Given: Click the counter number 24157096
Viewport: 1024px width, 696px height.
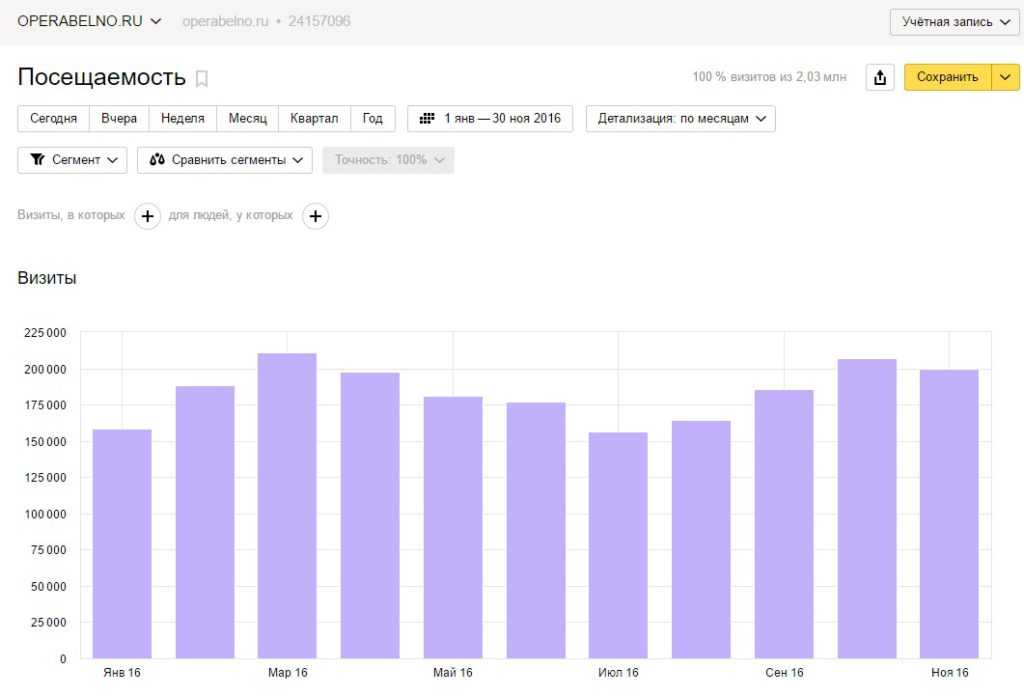Looking at the screenshot, I should tap(319, 22).
